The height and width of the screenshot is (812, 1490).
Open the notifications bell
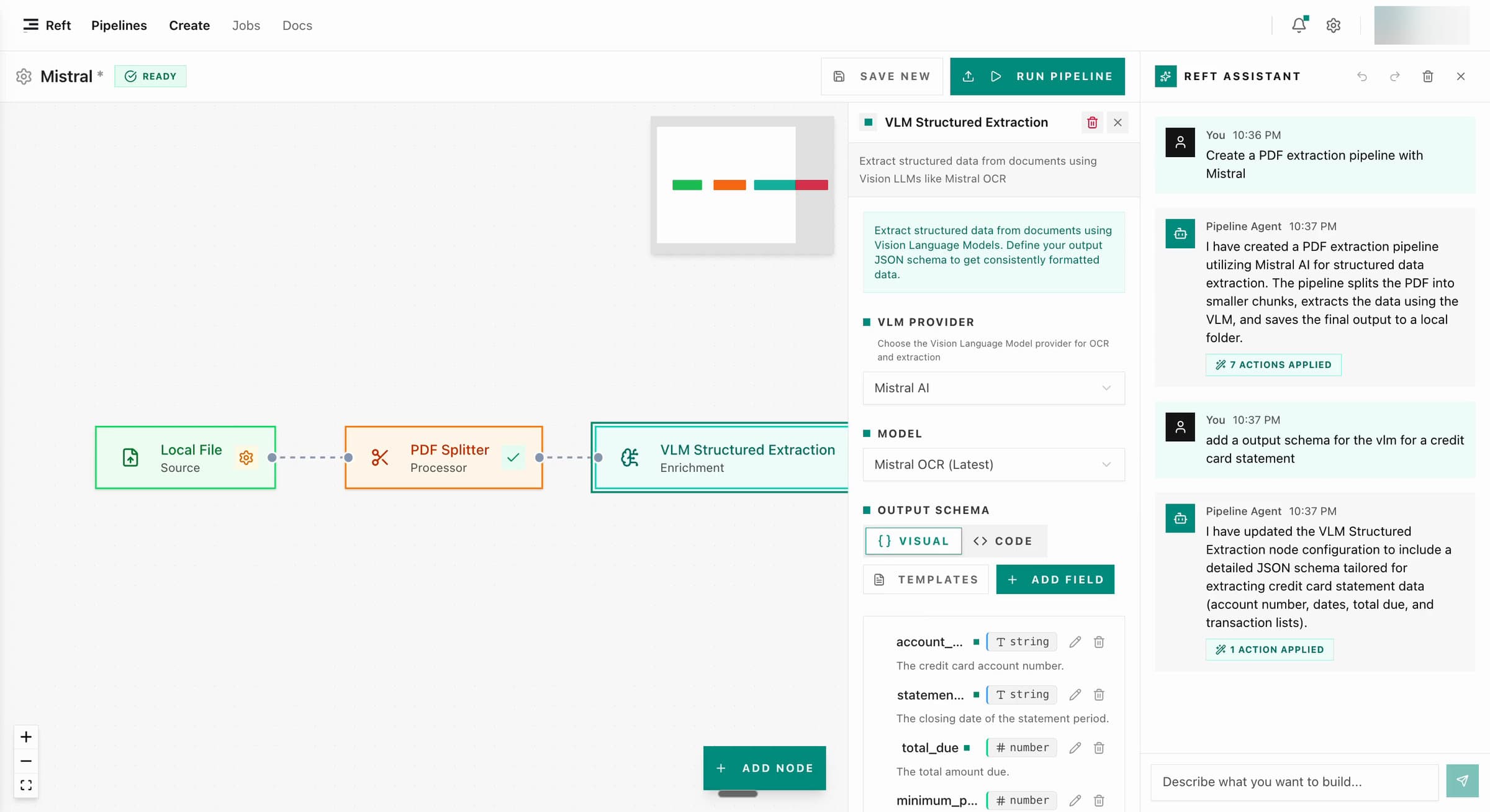(x=1299, y=25)
